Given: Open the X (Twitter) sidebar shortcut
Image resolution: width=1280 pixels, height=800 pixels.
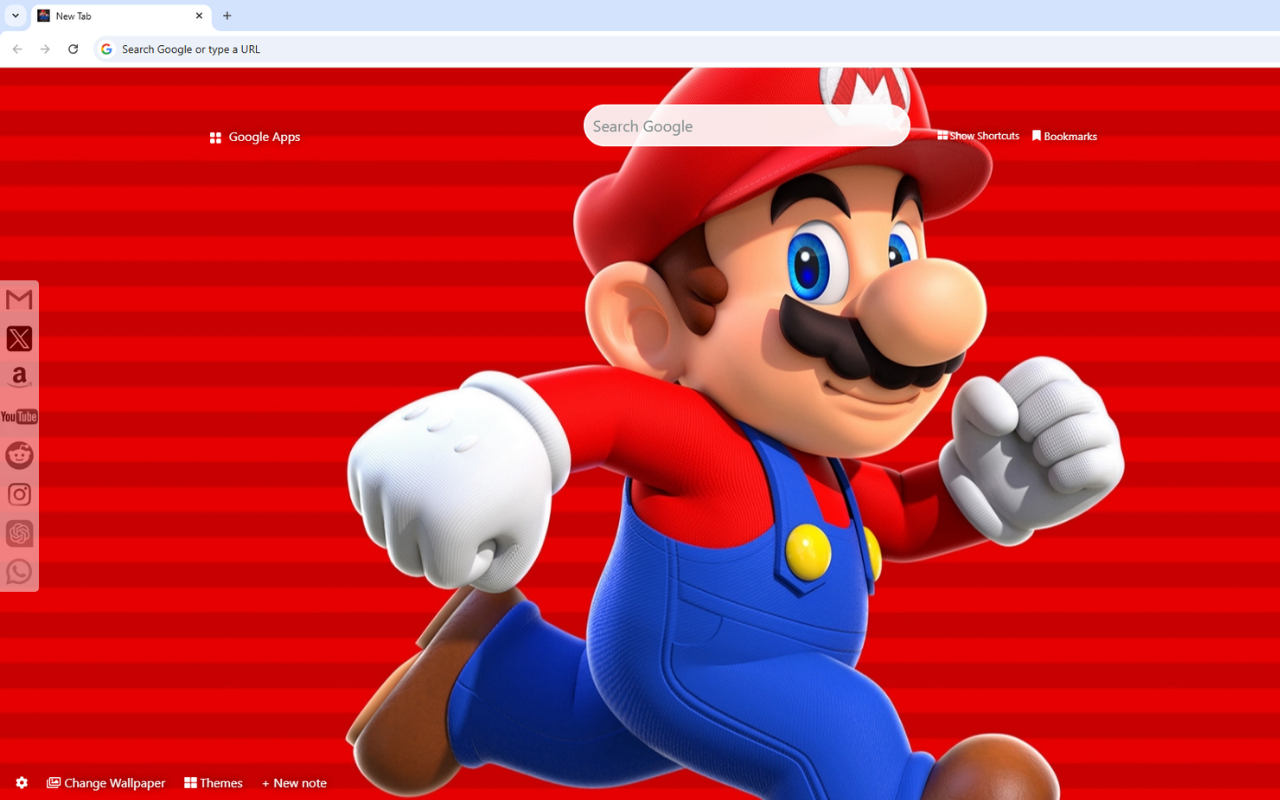Looking at the screenshot, I should tap(19, 339).
